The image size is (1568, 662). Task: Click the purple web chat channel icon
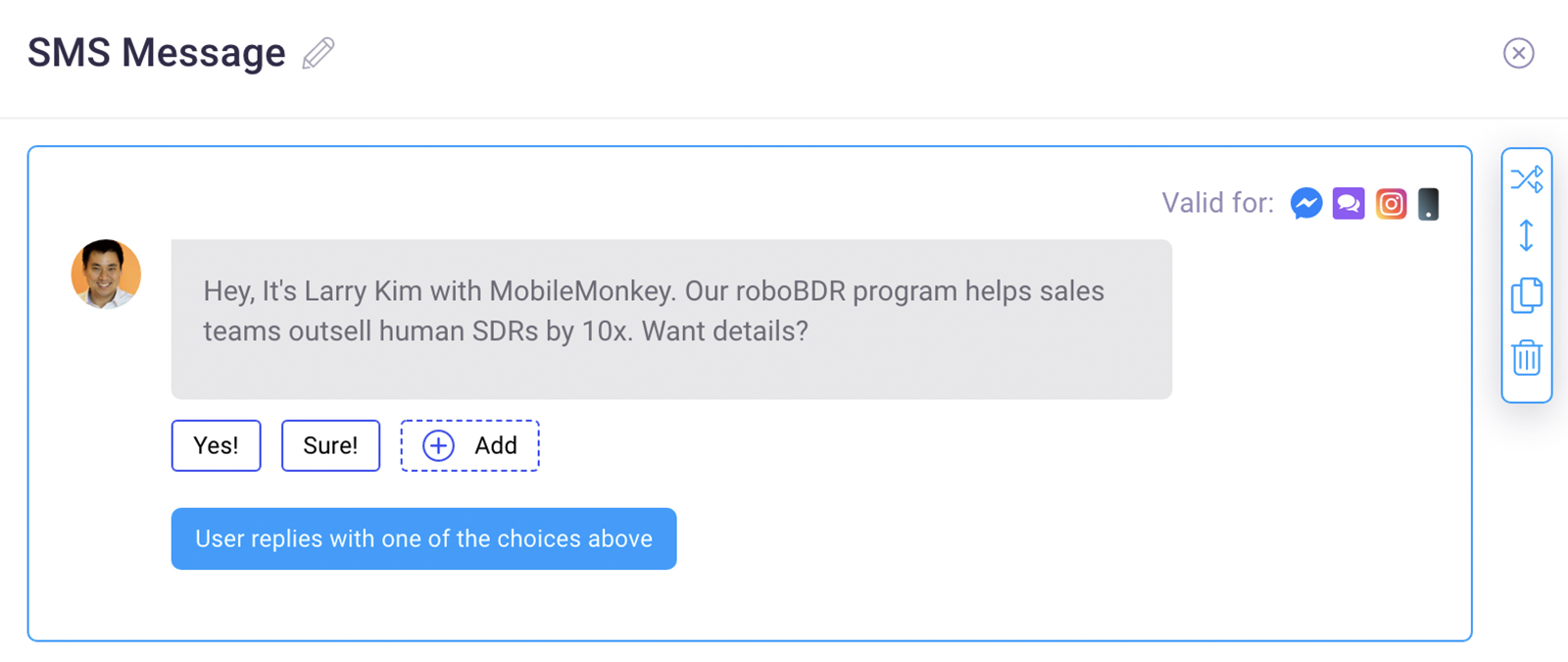(x=1348, y=203)
